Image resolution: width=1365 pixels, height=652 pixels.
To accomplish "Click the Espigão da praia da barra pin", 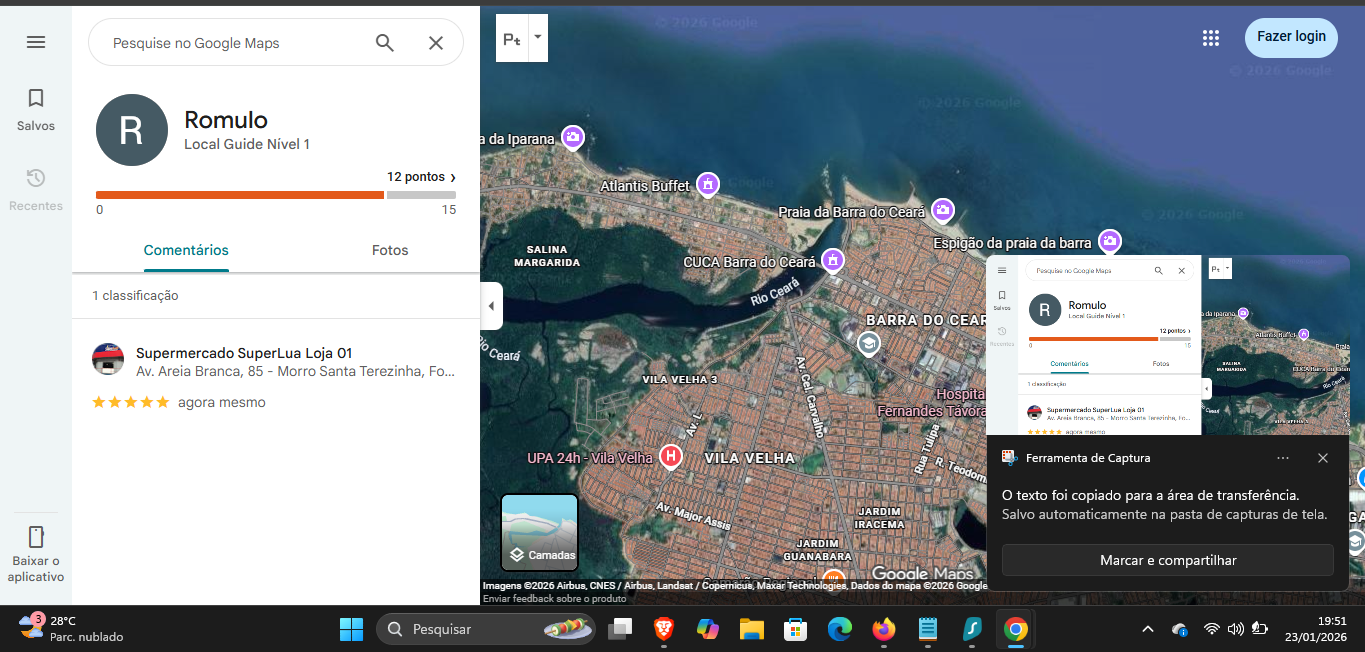I will [1109, 241].
